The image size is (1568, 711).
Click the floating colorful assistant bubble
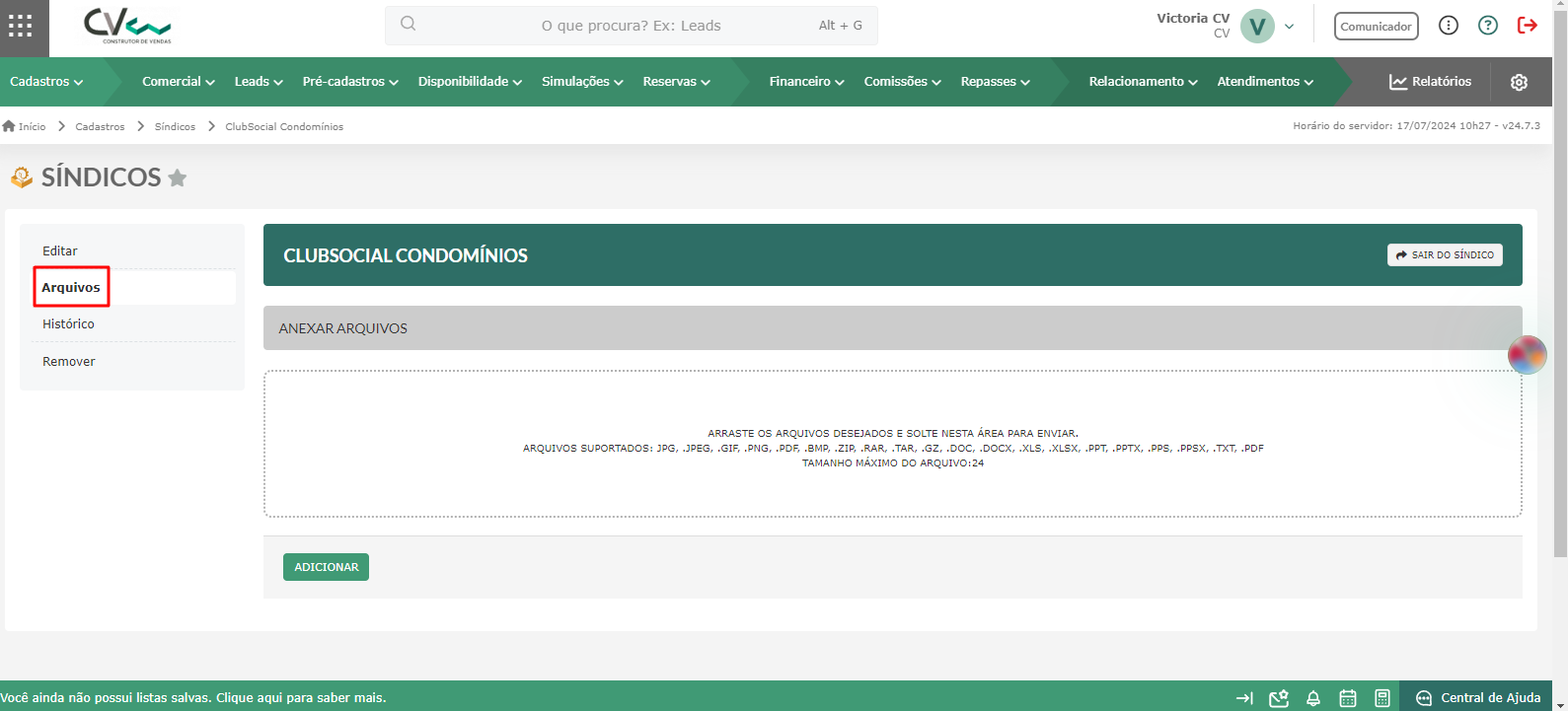click(1527, 355)
